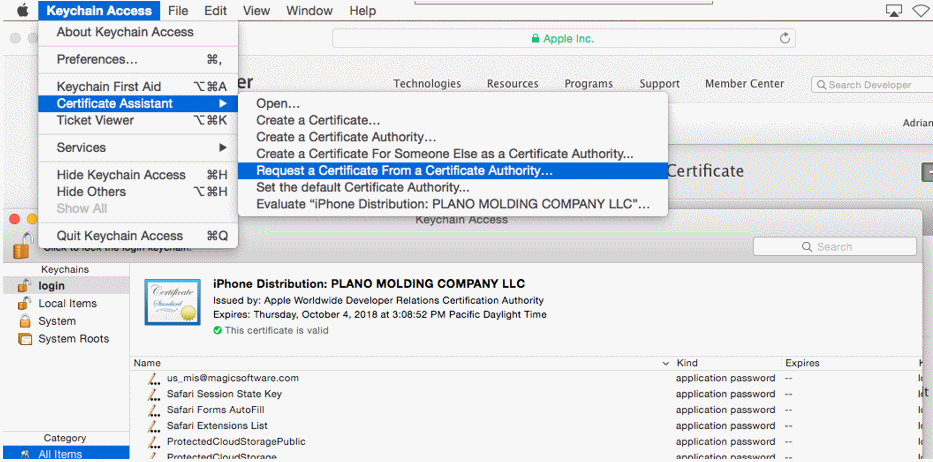Image resolution: width=933 pixels, height=462 pixels.
Task: Click the green valid certificate checkmark
Action: (217, 330)
